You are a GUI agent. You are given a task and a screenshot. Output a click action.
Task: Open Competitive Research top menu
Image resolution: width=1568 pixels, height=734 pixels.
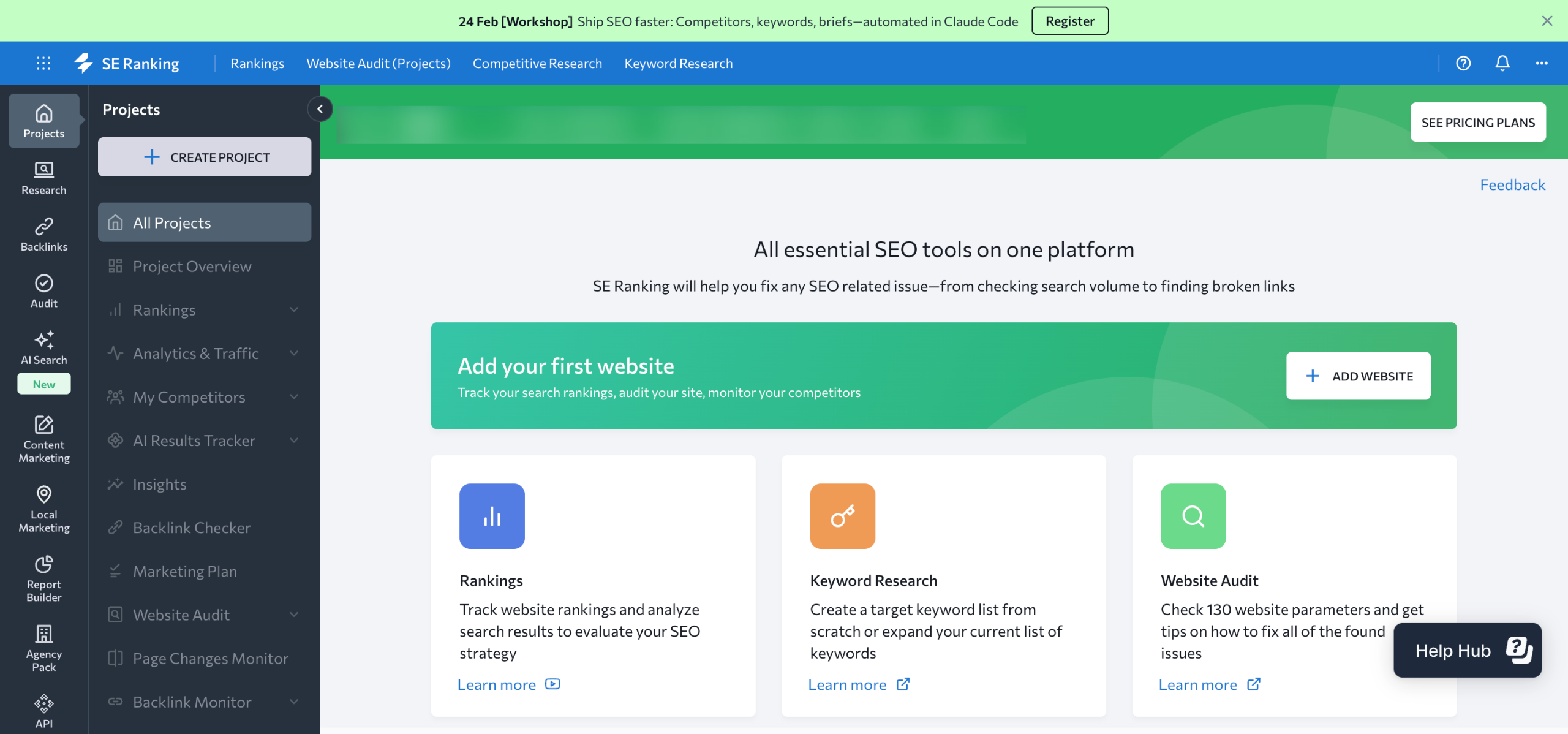[537, 63]
